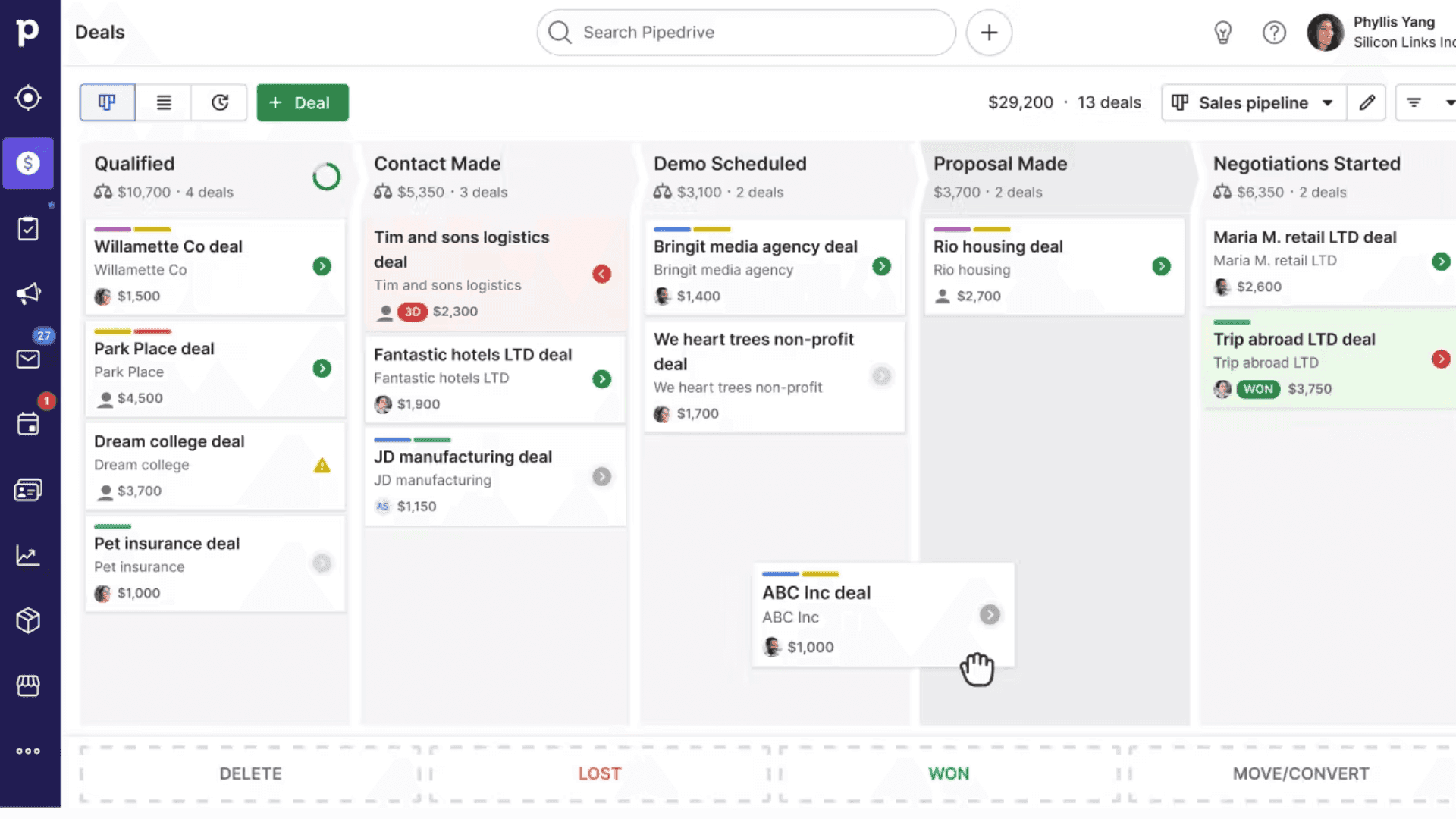This screenshot has width=1456, height=819.
Task: Click the Proposal Made stage header
Action: (1000, 164)
